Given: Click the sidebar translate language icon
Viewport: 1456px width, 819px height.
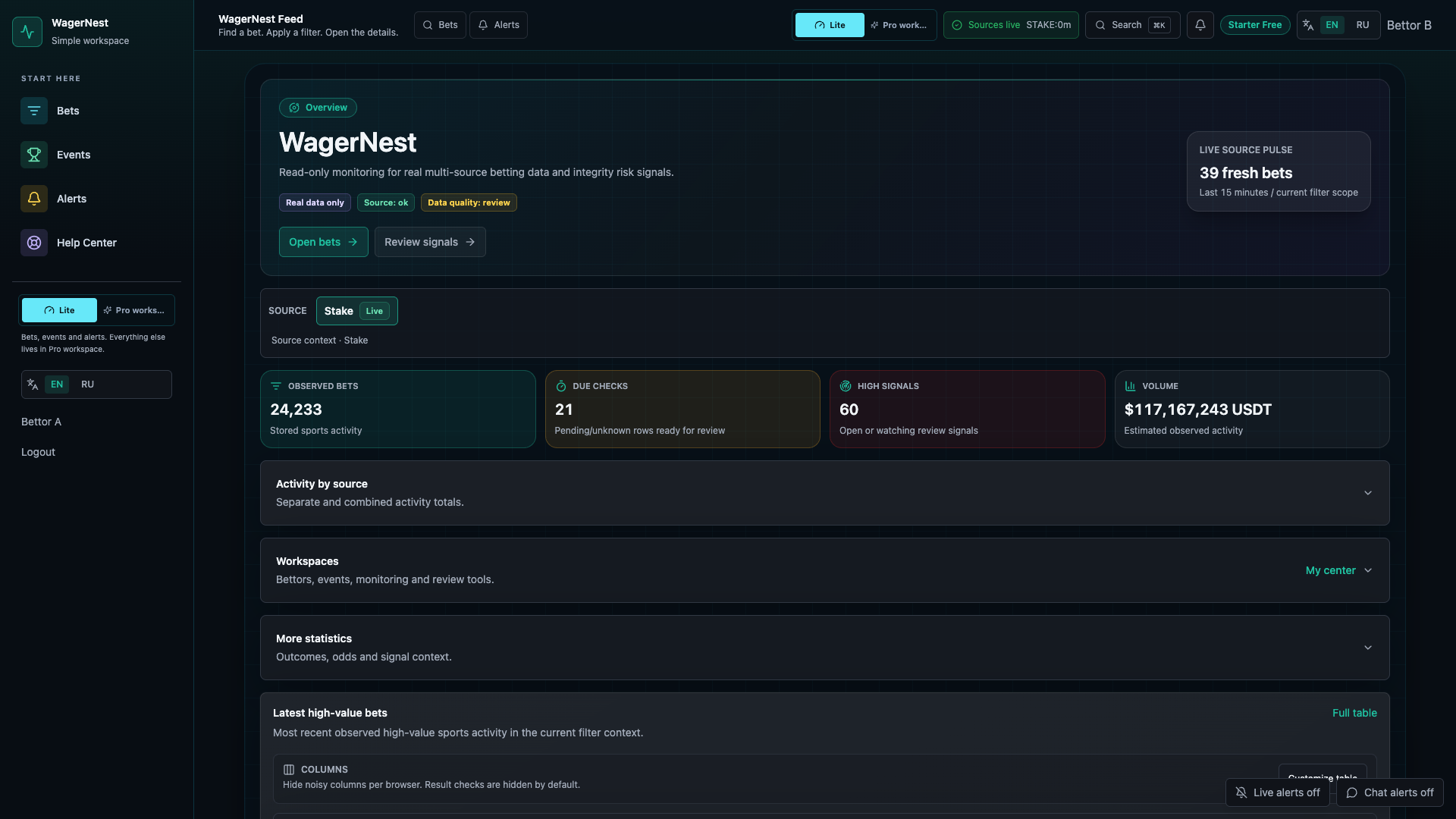Looking at the screenshot, I should [x=33, y=384].
